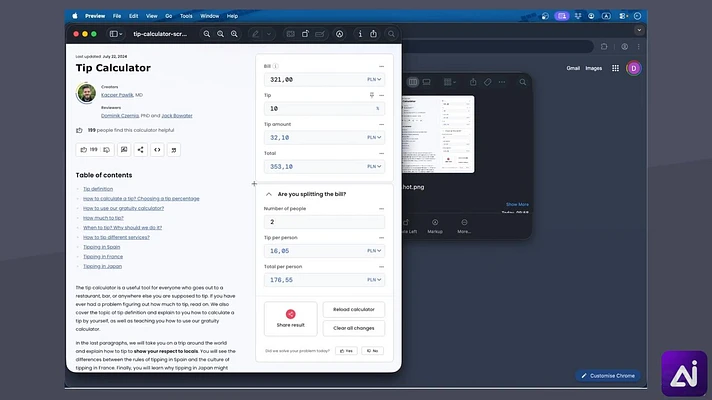Click the Number of people field
712x400 pixels.
[x=324, y=222]
